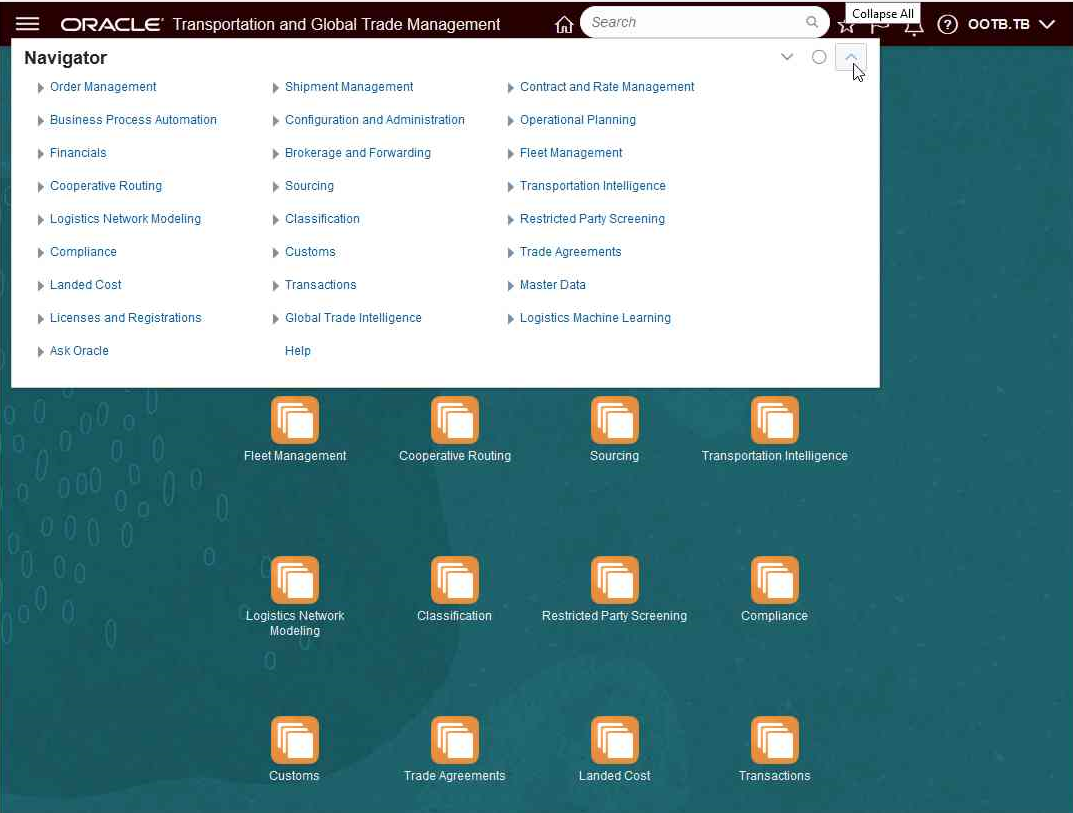Image resolution: width=1073 pixels, height=813 pixels.
Task: Open Transportation Intelligence in Navigator list
Action: [x=593, y=185]
